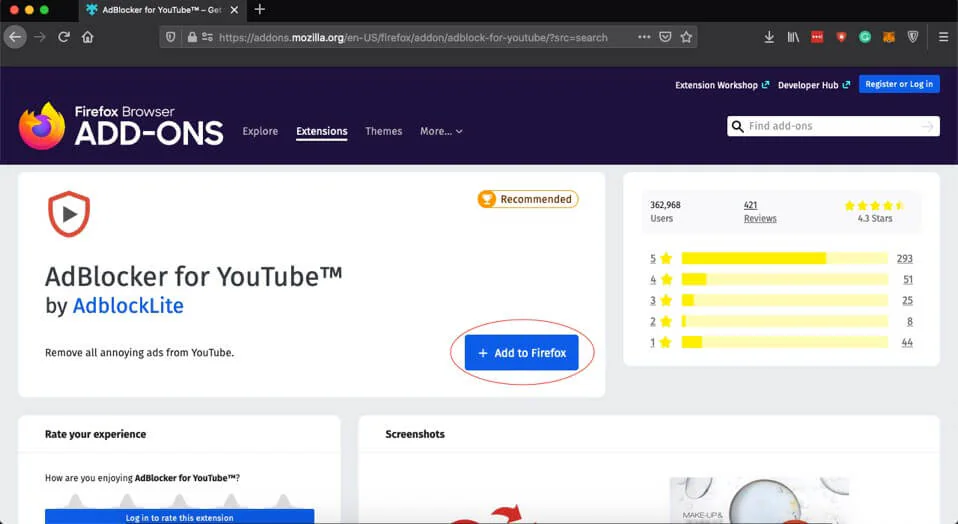The image size is (958, 524).
Task: Open the Firefox hamburger menu
Action: point(943,37)
